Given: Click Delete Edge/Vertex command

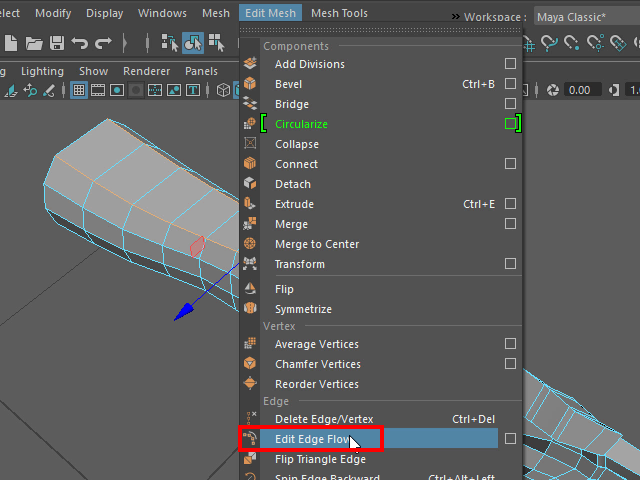Looking at the screenshot, I should point(324,419).
